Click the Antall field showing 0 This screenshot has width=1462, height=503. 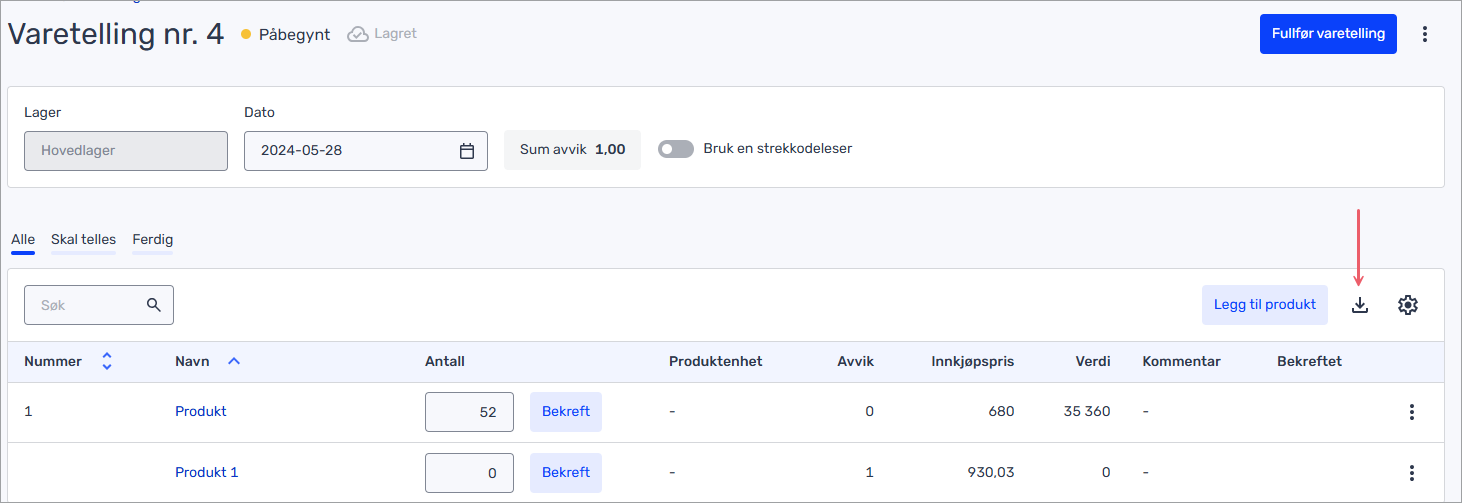pos(469,473)
